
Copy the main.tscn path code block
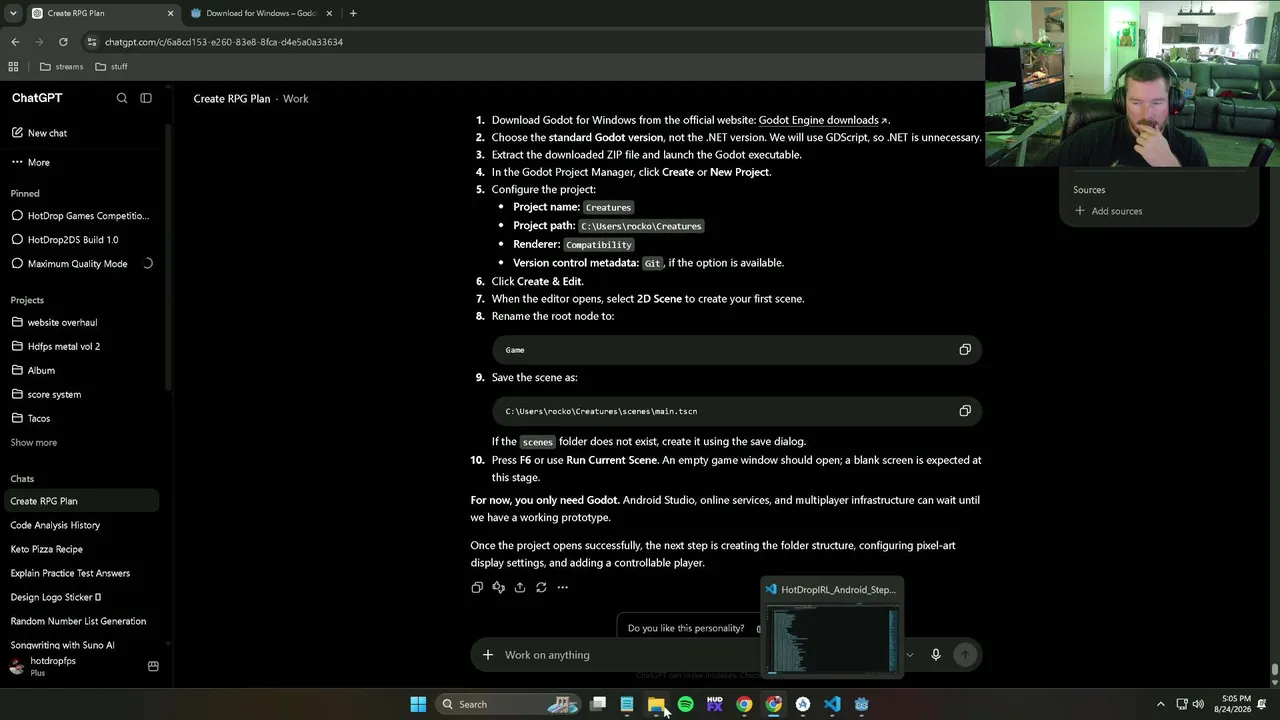coord(965,411)
